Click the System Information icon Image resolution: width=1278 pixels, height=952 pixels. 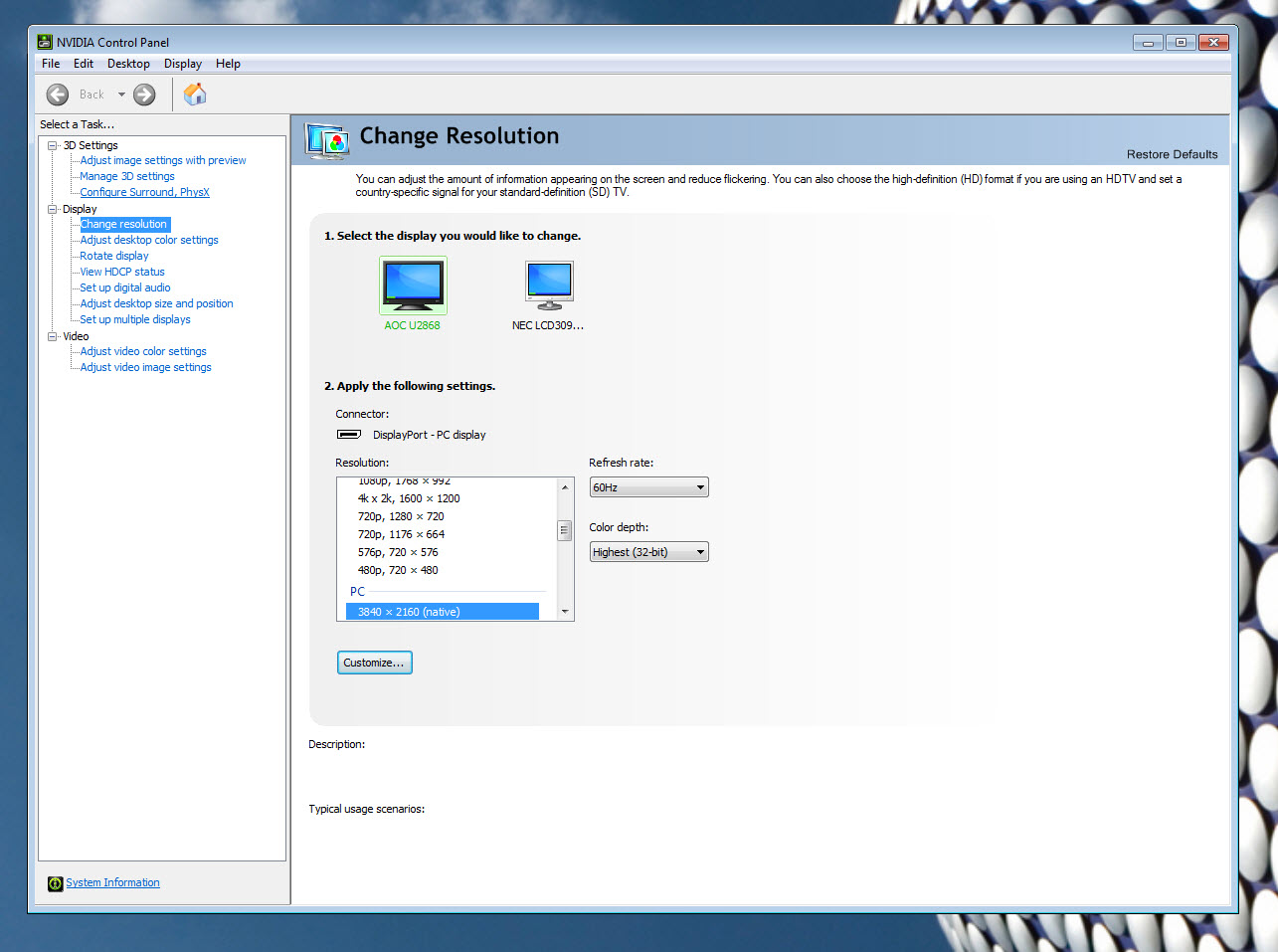click(55, 883)
